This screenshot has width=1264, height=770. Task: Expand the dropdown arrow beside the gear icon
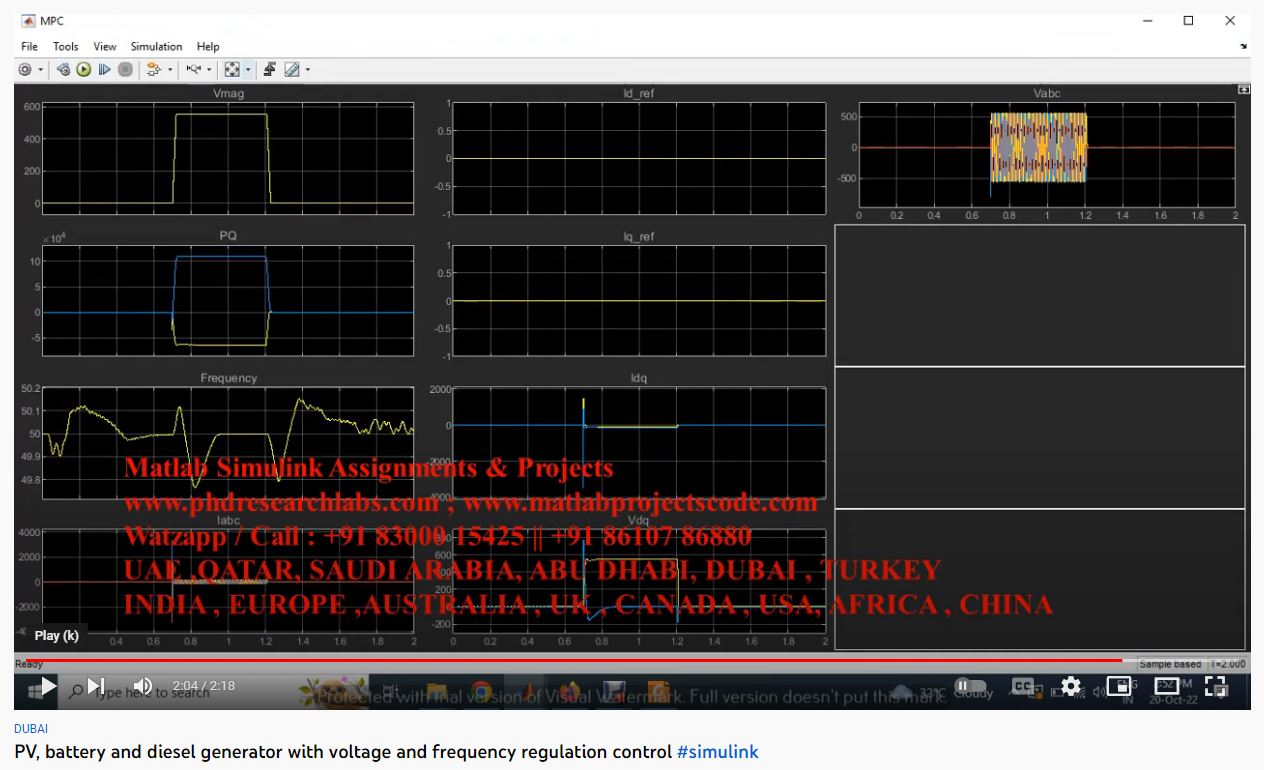[41, 70]
